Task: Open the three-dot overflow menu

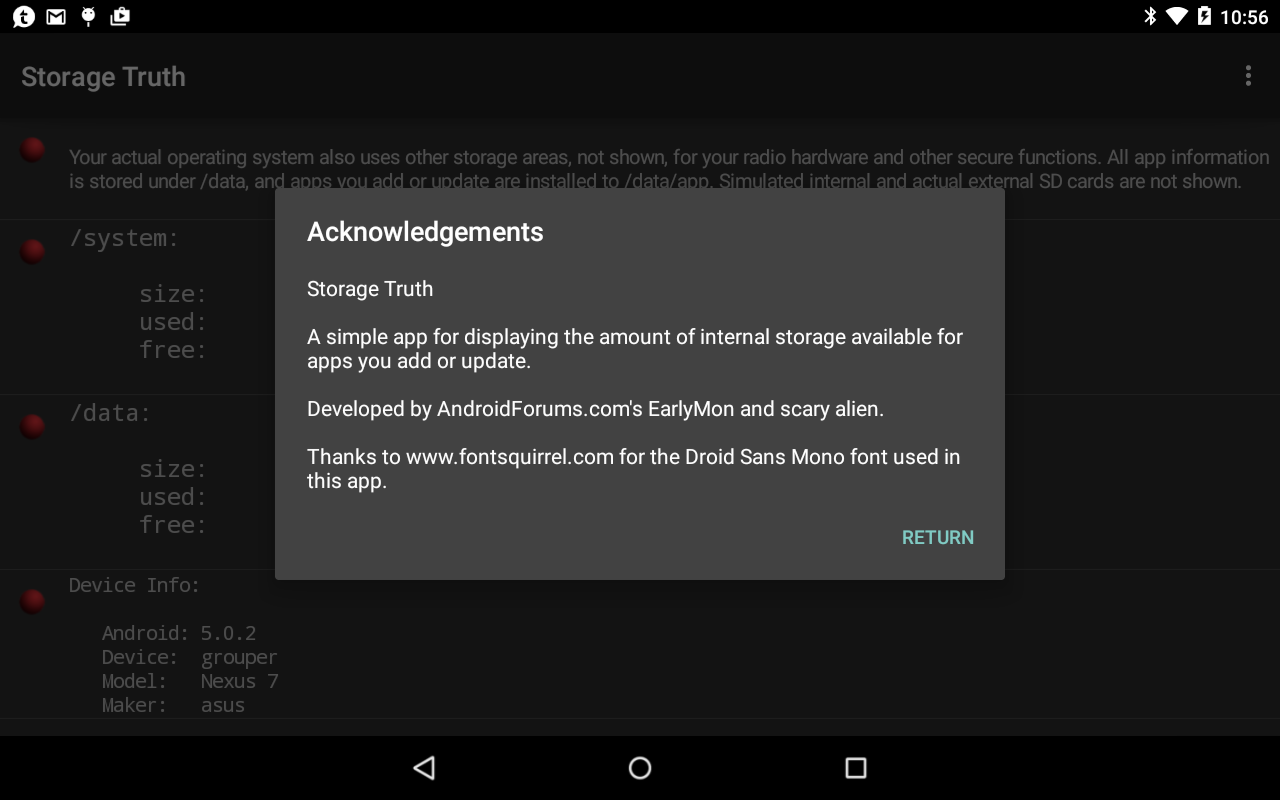Action: (x=1247, y=76)
